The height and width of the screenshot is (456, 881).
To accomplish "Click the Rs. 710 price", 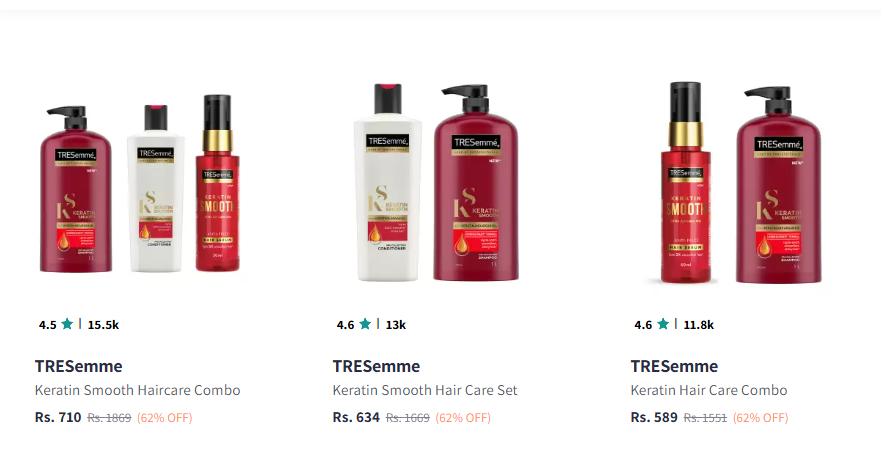I will 58,417.
